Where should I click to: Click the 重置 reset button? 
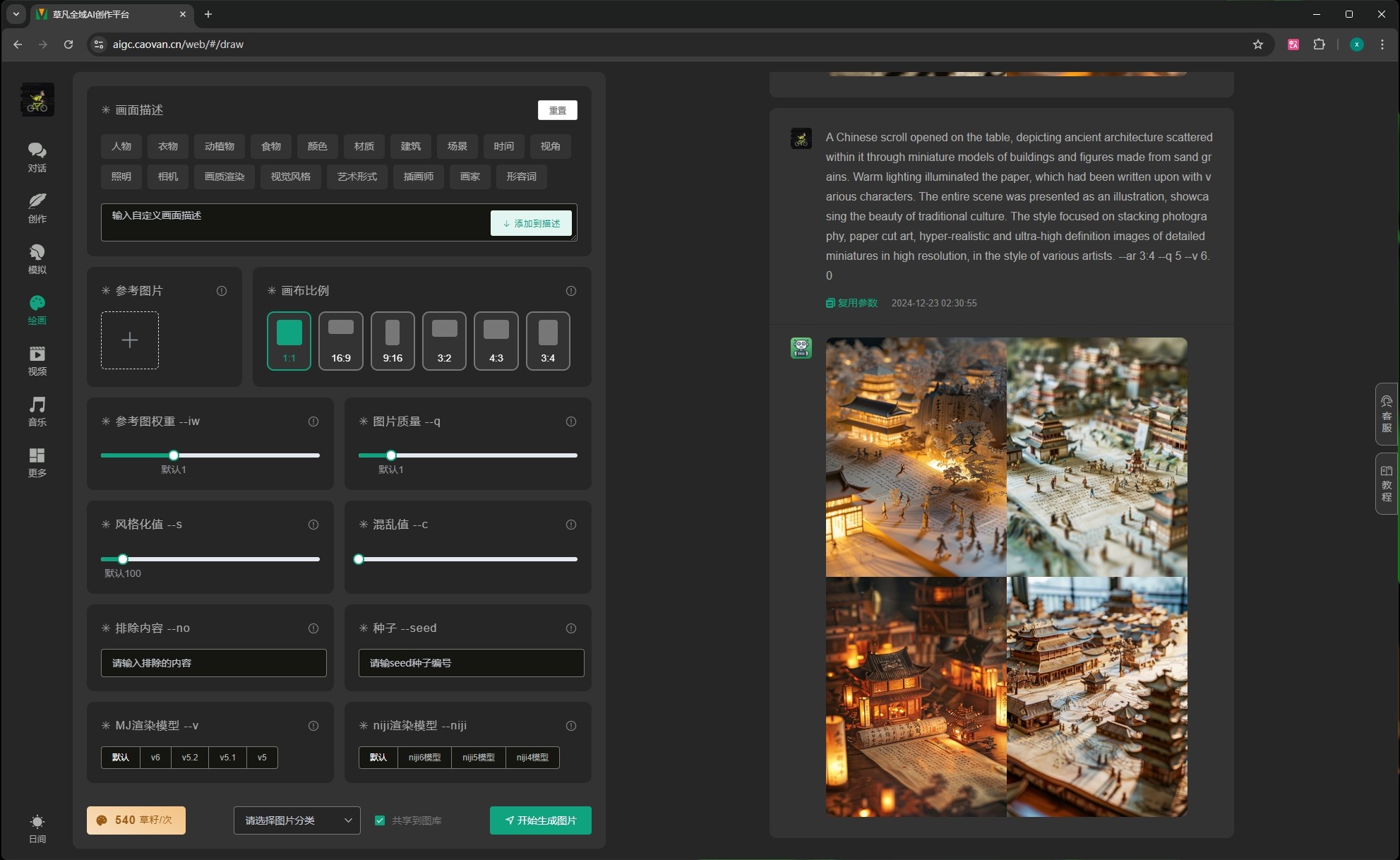[x=558, y=110]
